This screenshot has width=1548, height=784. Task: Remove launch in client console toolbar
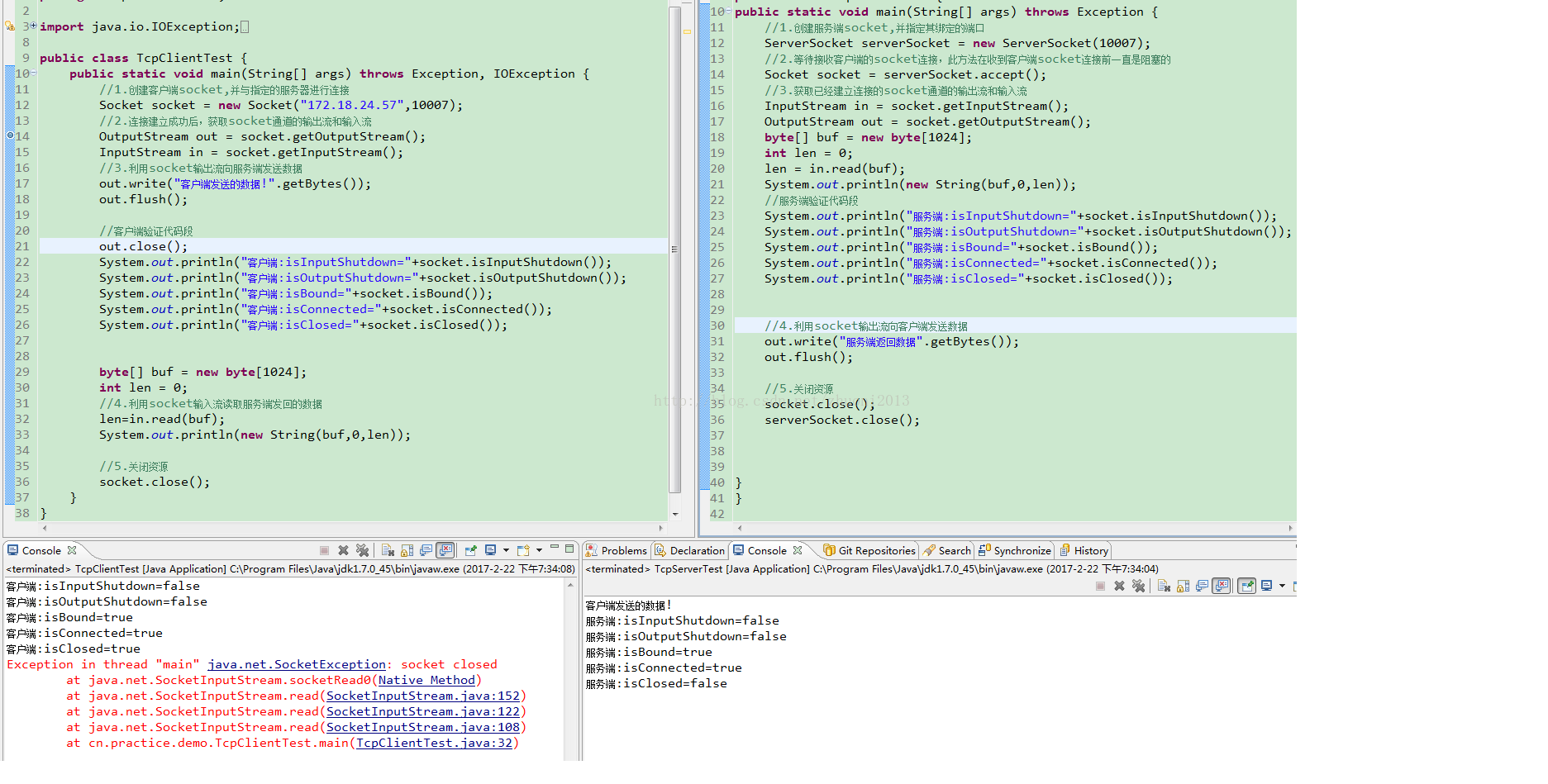(343, 550)
